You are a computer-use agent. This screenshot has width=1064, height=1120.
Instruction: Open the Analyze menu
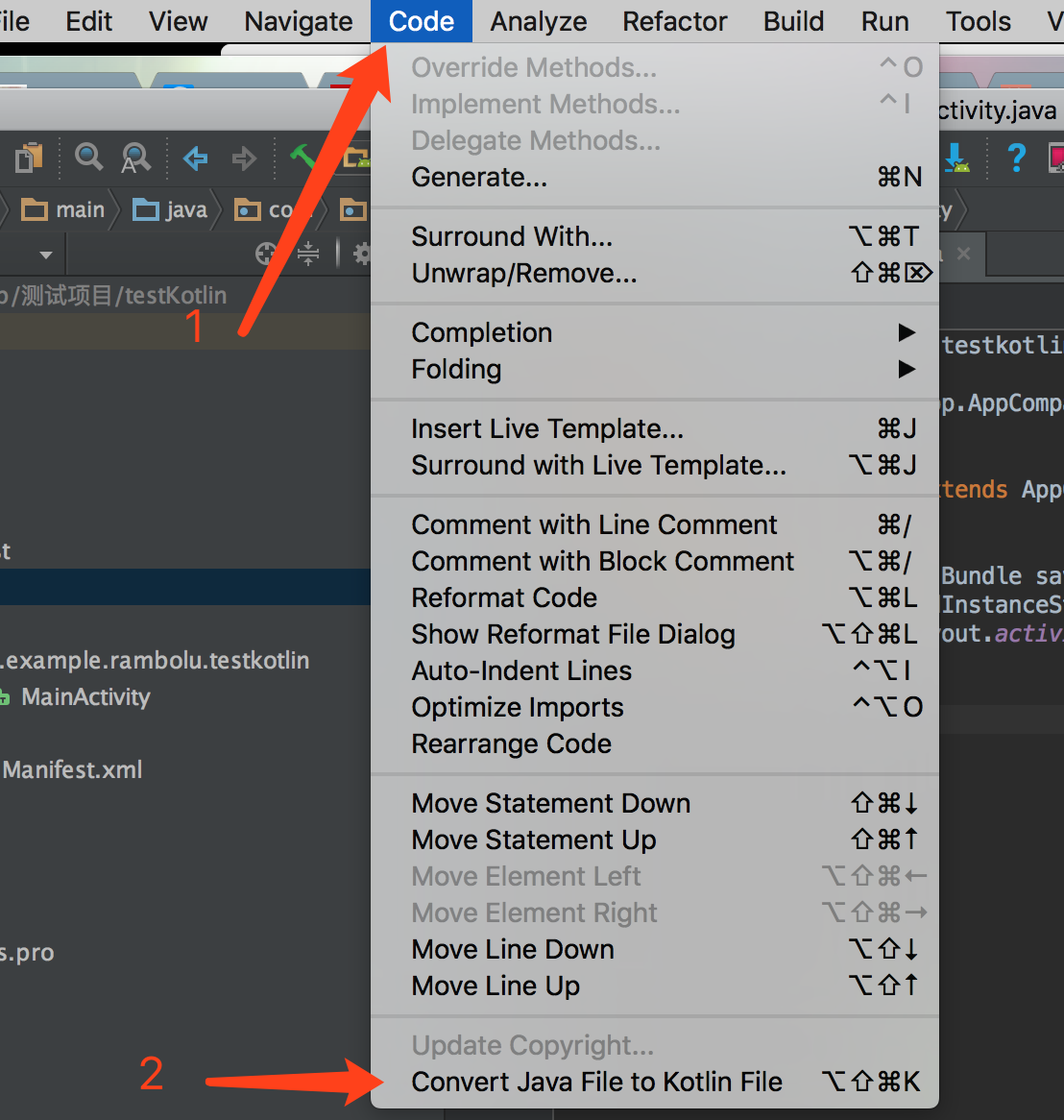click(539, 21)
